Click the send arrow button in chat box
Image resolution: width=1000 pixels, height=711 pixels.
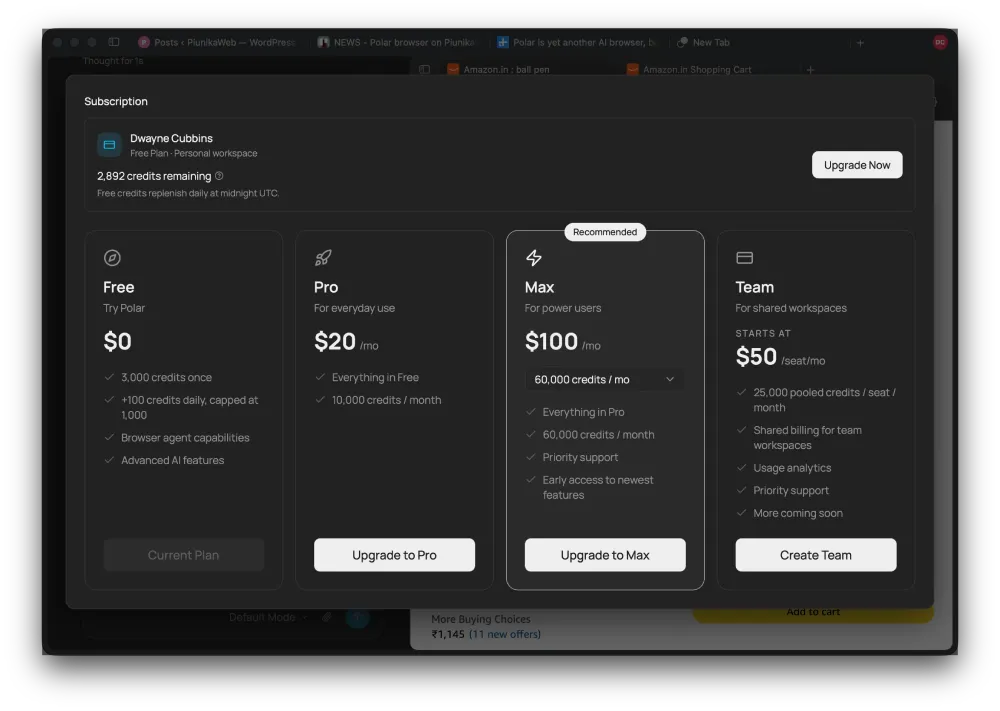pyautogui.click(x=357, y=617)
